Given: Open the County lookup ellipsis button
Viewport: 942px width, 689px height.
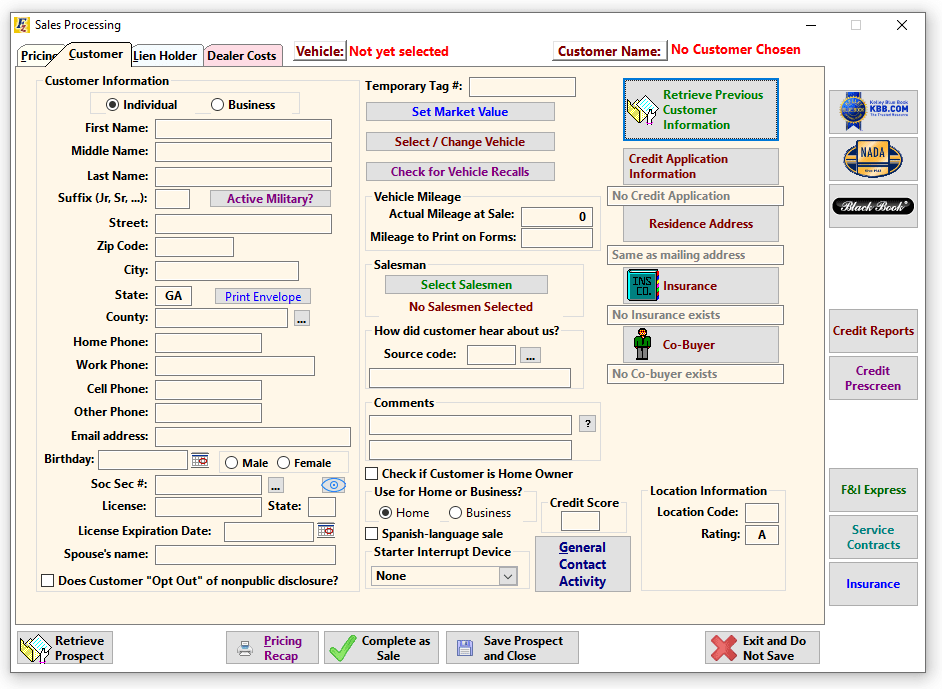Looking at the screenshot, I should (x=301, y=318).
